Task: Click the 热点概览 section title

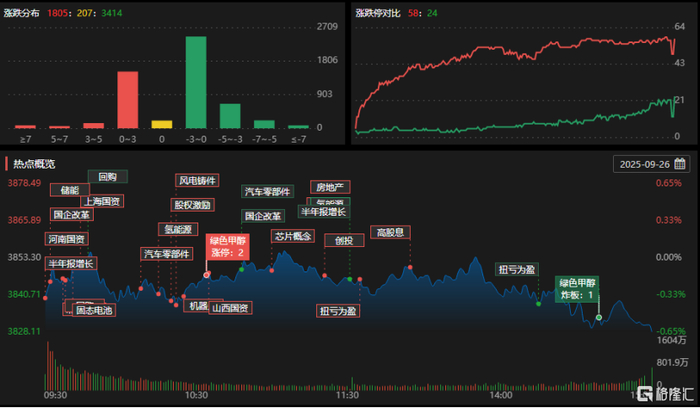Action: [x=34, y=164]
